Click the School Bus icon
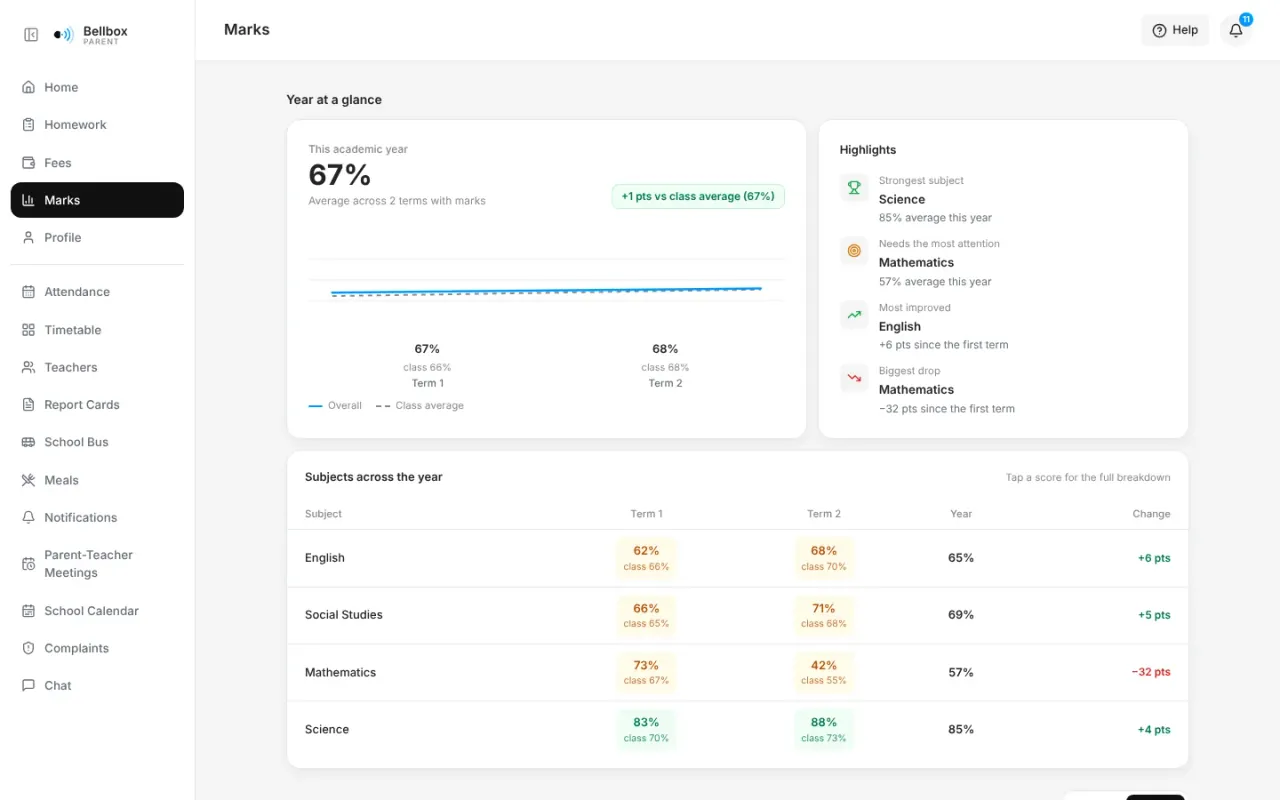The image size is (1280, 800). tap(28, 442)
